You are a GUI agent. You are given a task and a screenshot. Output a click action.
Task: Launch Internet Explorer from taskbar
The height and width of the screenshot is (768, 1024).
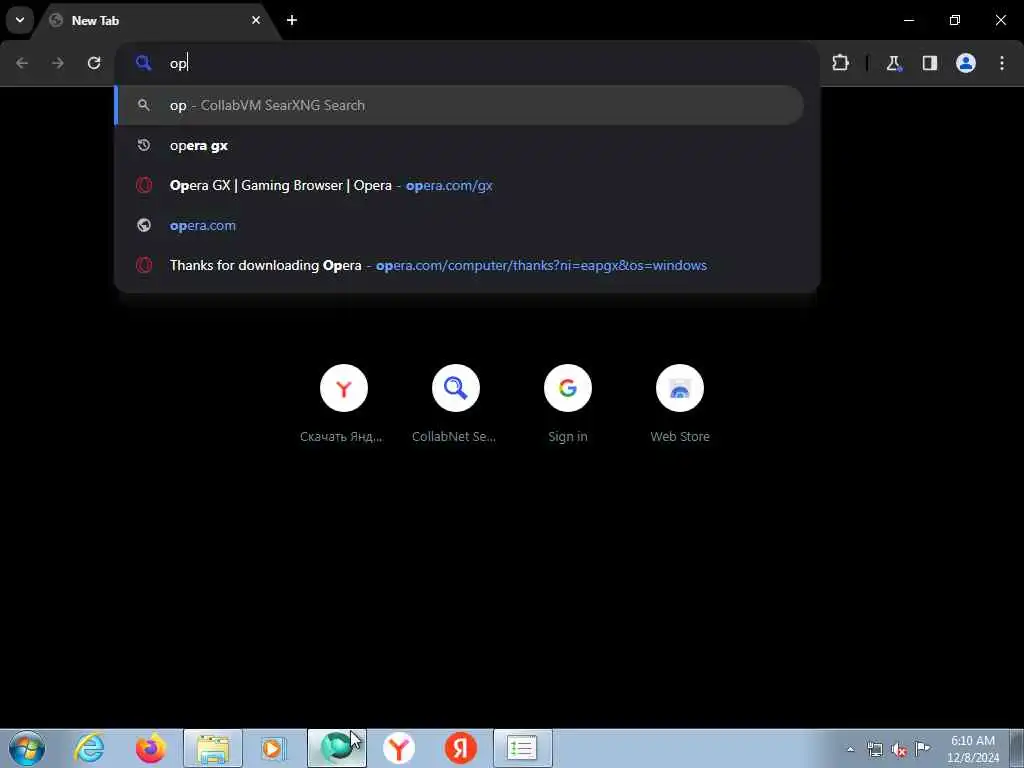[89, 748]
